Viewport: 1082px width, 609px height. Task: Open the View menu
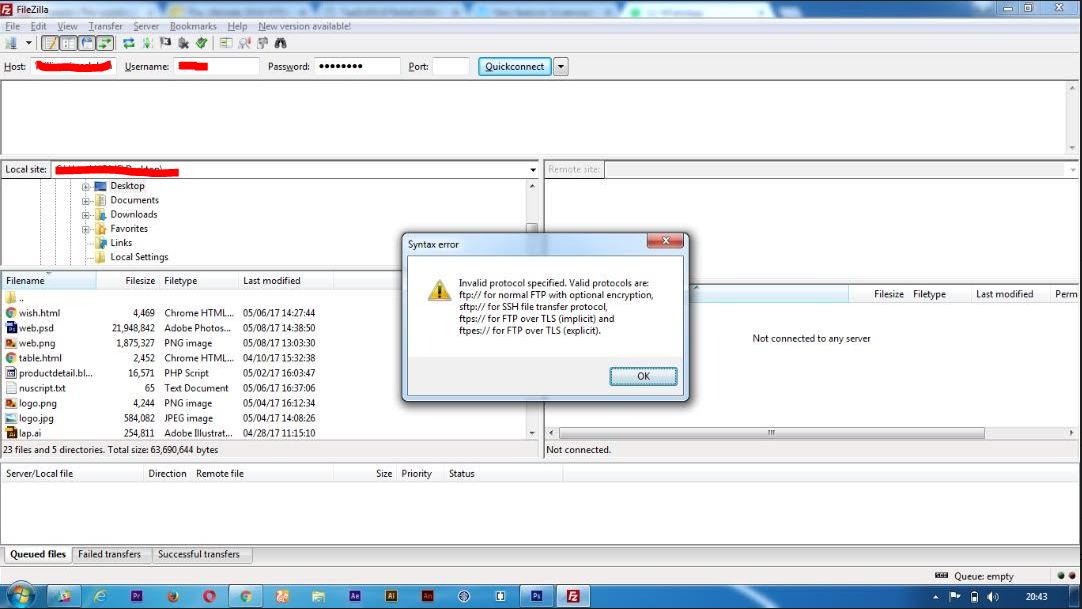click(x=67, y=26)
